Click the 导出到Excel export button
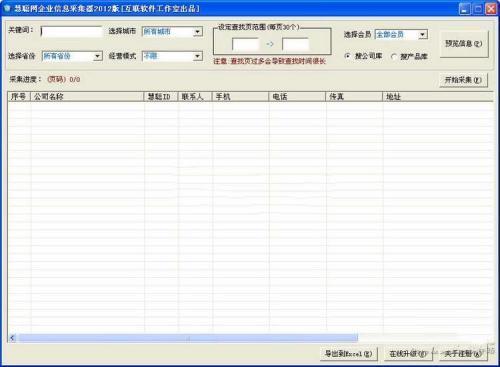 pyautogui.click(x=349, y=354)
